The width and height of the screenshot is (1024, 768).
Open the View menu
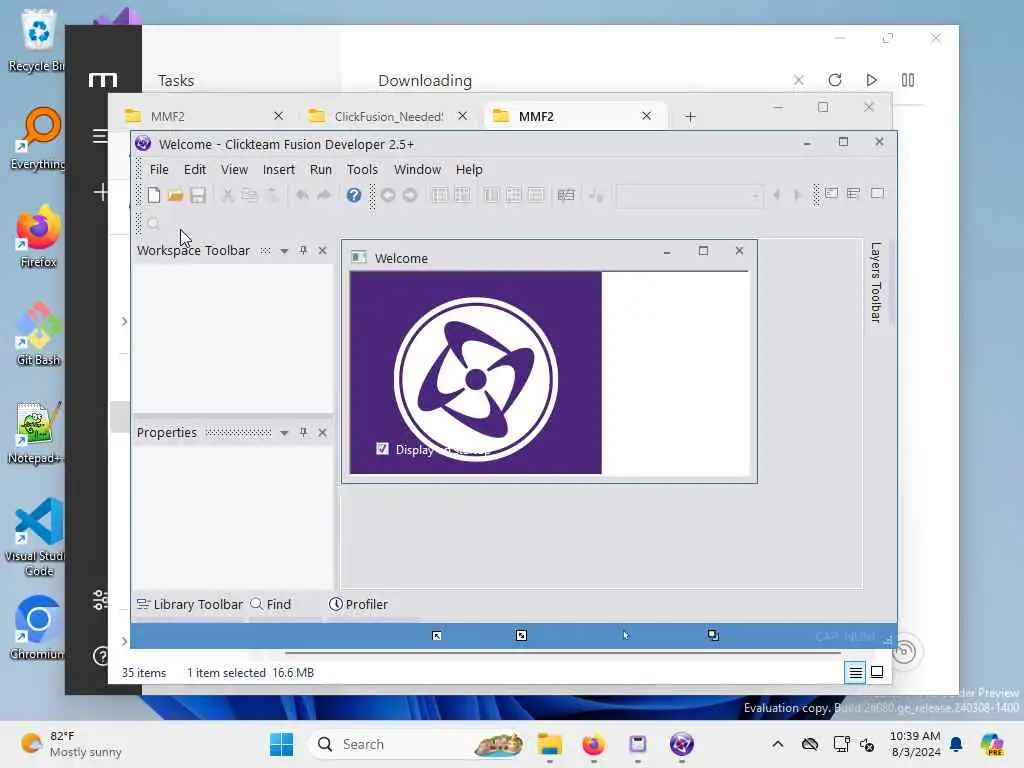234,169
